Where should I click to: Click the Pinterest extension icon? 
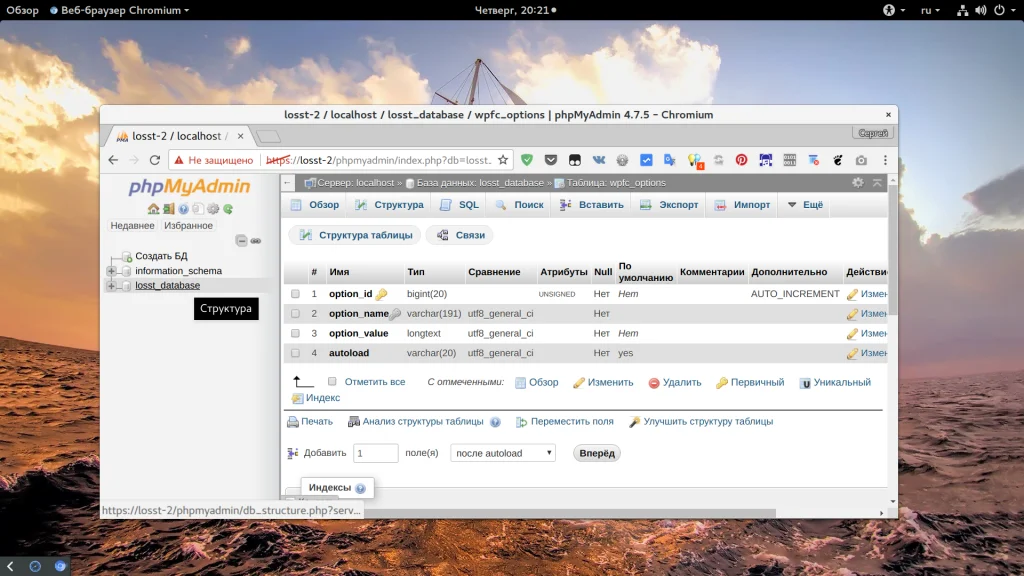741,160
